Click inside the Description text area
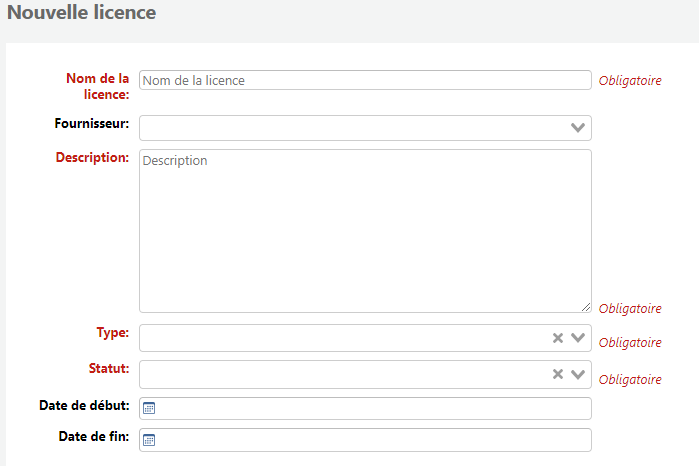Viewport: 699px width, 466px height. (365, 231)
